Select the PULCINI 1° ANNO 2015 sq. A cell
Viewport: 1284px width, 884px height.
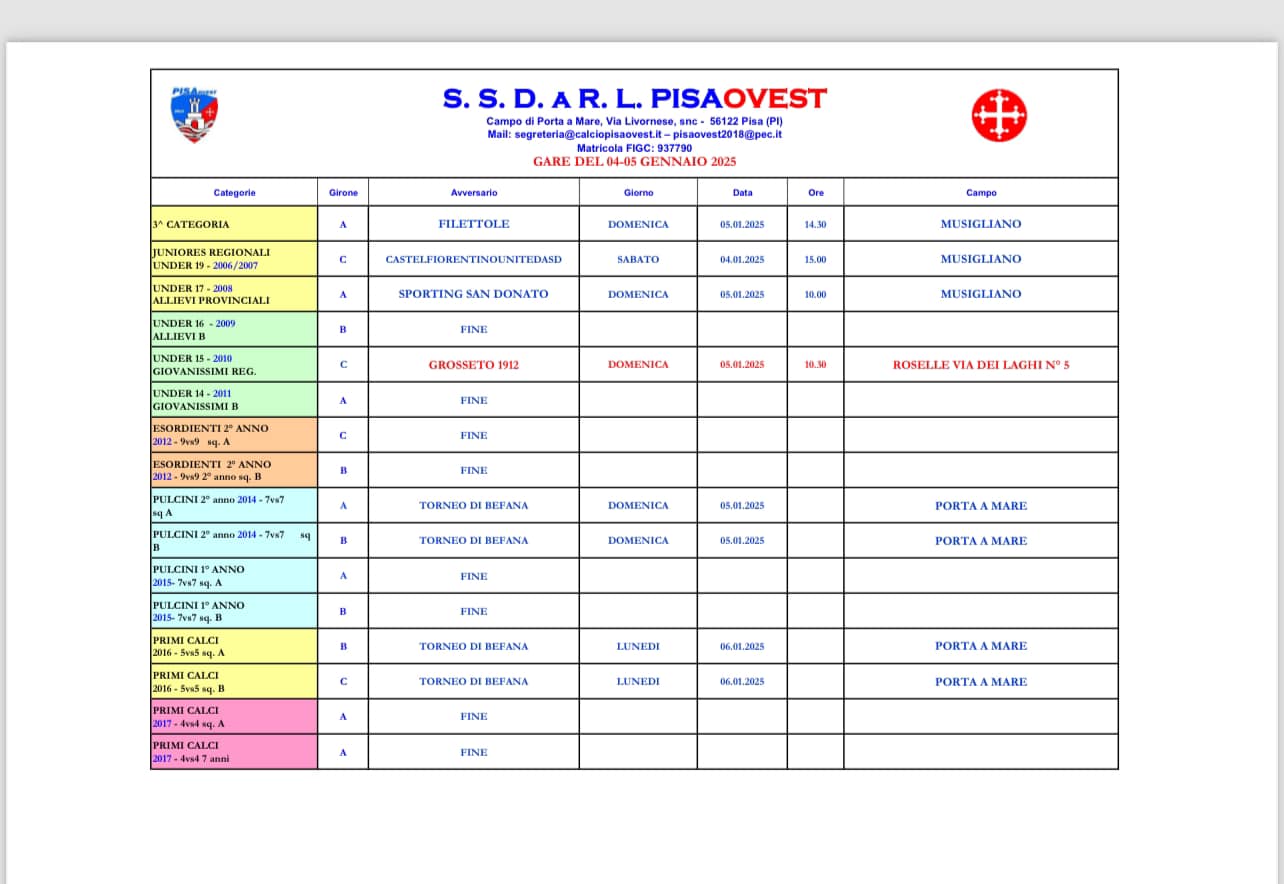tap(234, 576)
